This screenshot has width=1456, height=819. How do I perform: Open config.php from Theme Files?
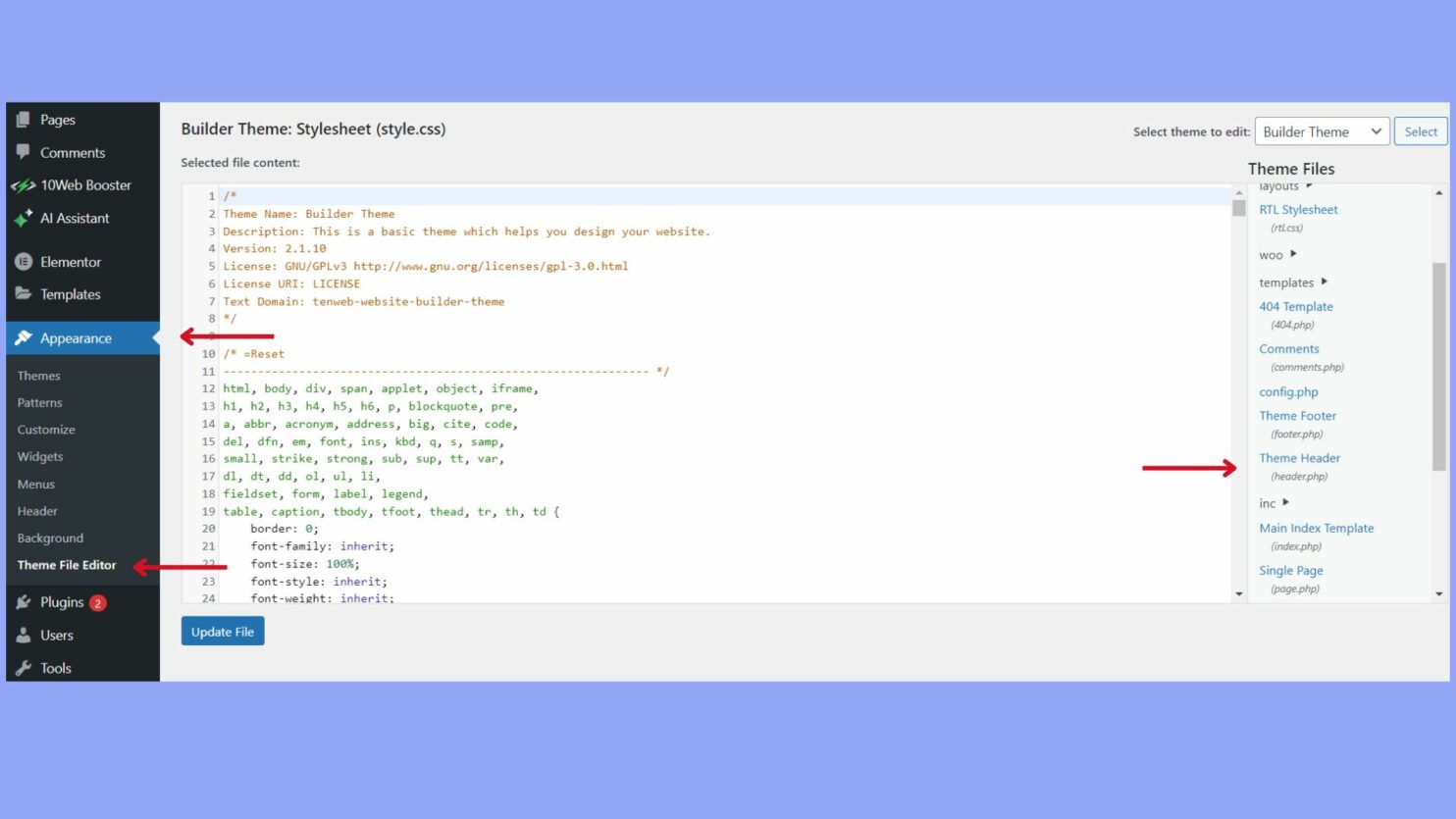point(1288,391)
